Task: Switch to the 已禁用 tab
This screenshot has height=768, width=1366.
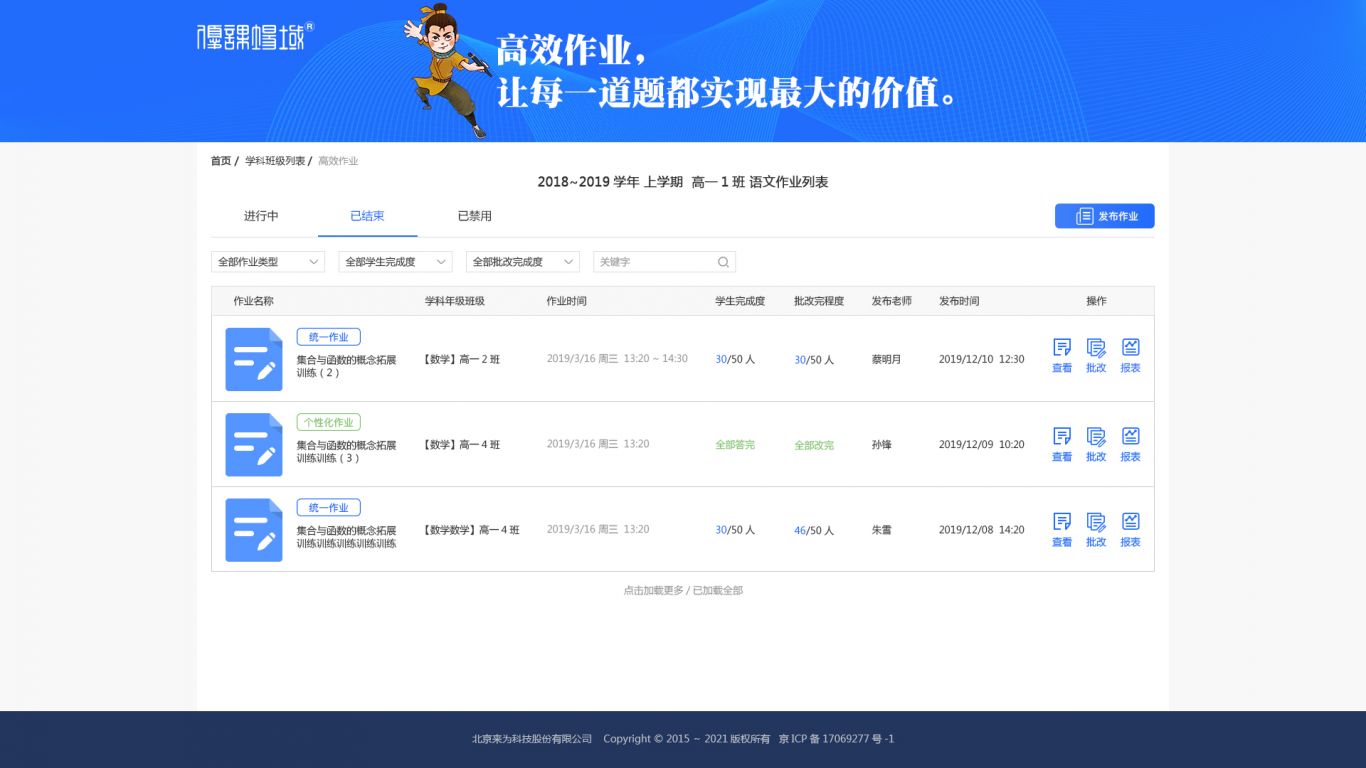Action: [474, 216]
